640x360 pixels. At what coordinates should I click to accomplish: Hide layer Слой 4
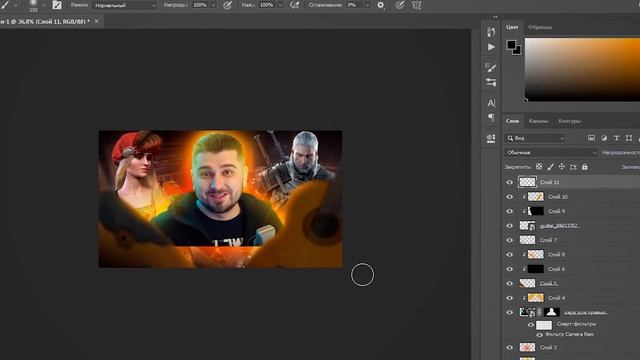(509, 298)
